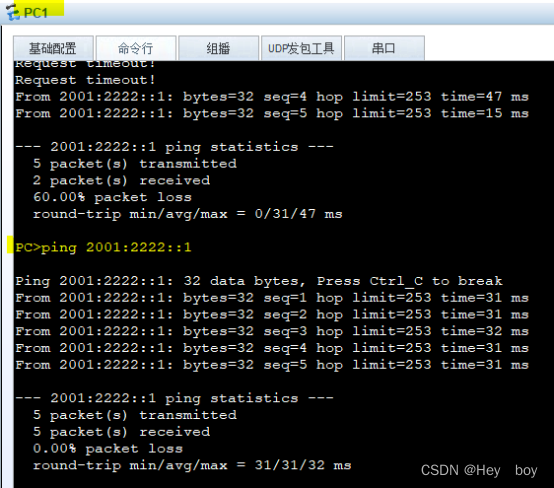The width and height of the screenshot is (554, 488).
Task: Click the '60.00% packet loss' line
Action: pos(112,197)
